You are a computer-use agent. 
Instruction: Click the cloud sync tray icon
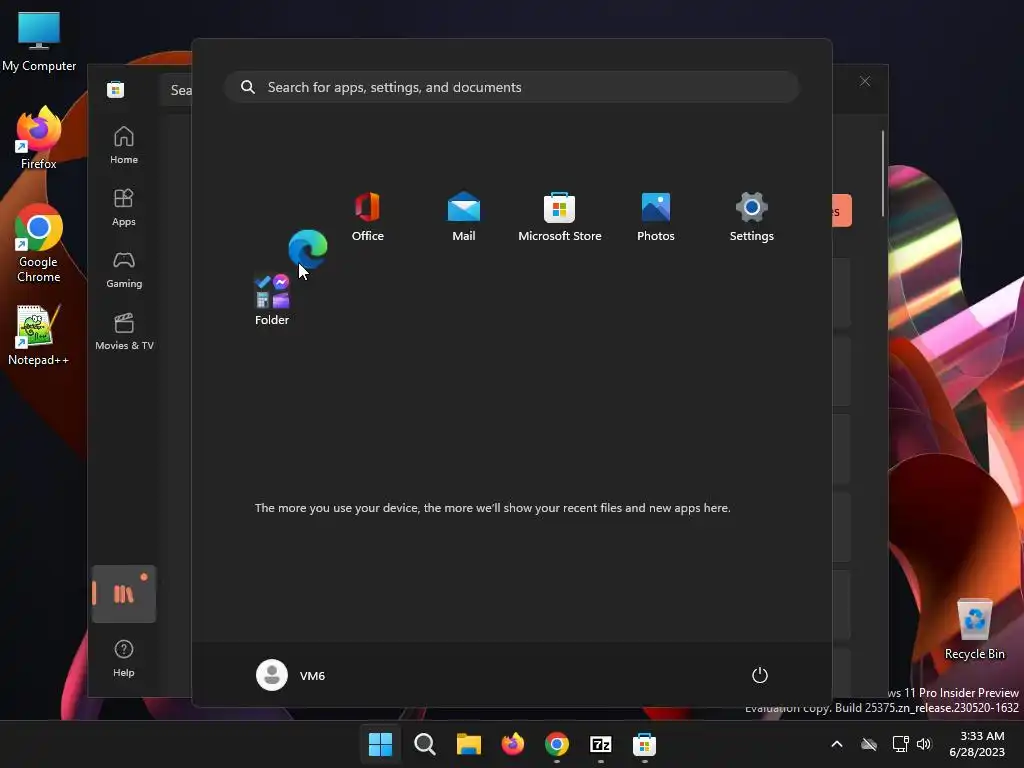[869, 744]
